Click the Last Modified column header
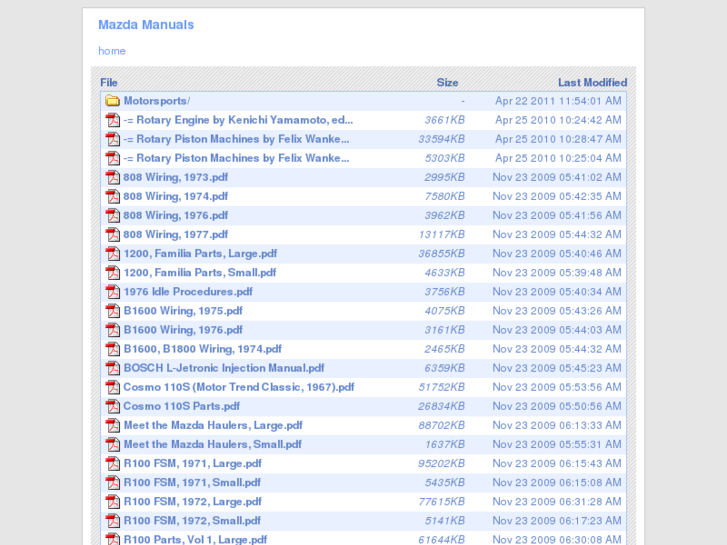 [x=593, y=83]
